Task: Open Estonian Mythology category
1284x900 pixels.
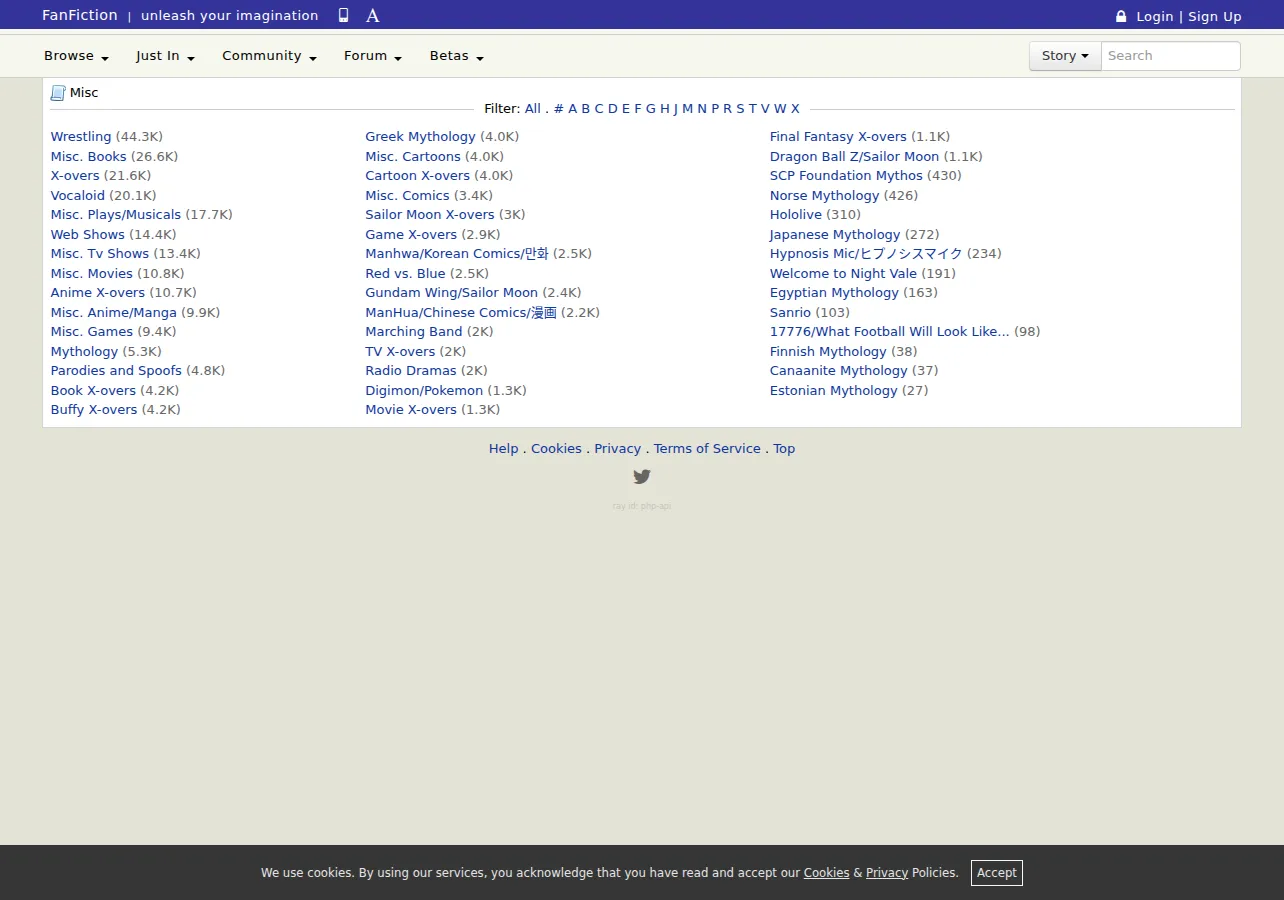Action: coord(834,391)
